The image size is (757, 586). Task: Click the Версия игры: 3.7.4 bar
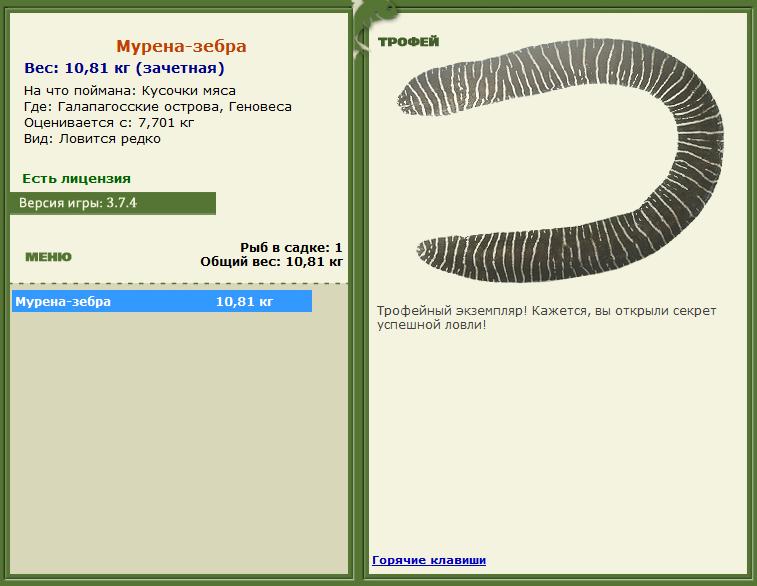click(112, 203)
